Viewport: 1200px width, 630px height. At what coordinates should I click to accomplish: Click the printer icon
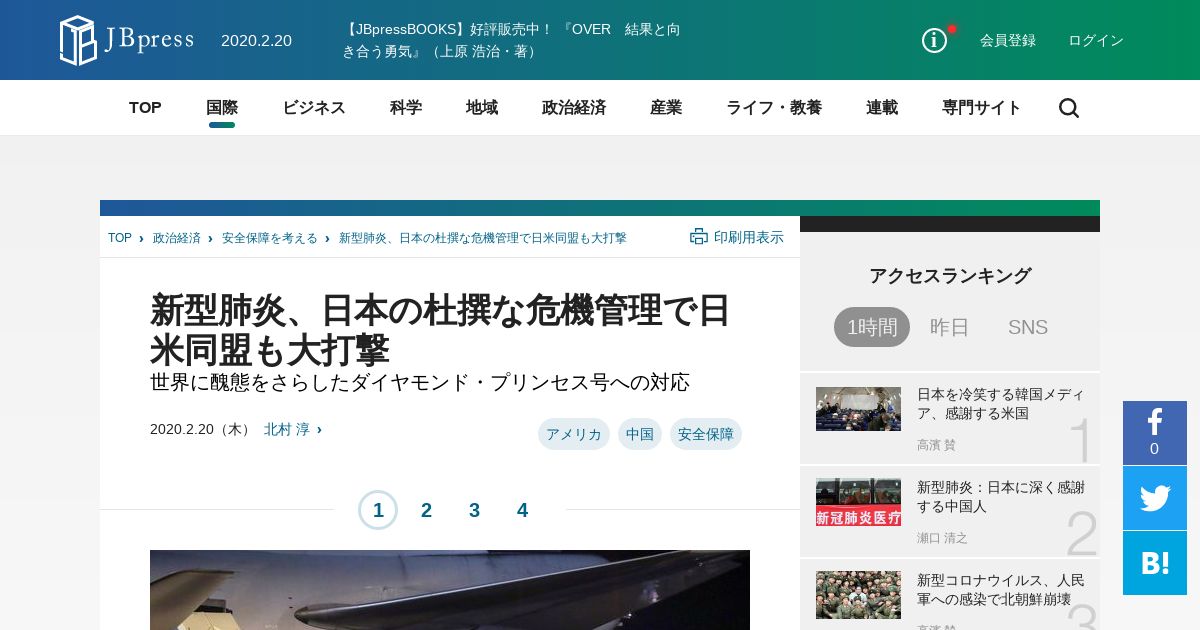click(x=698, y=237)
